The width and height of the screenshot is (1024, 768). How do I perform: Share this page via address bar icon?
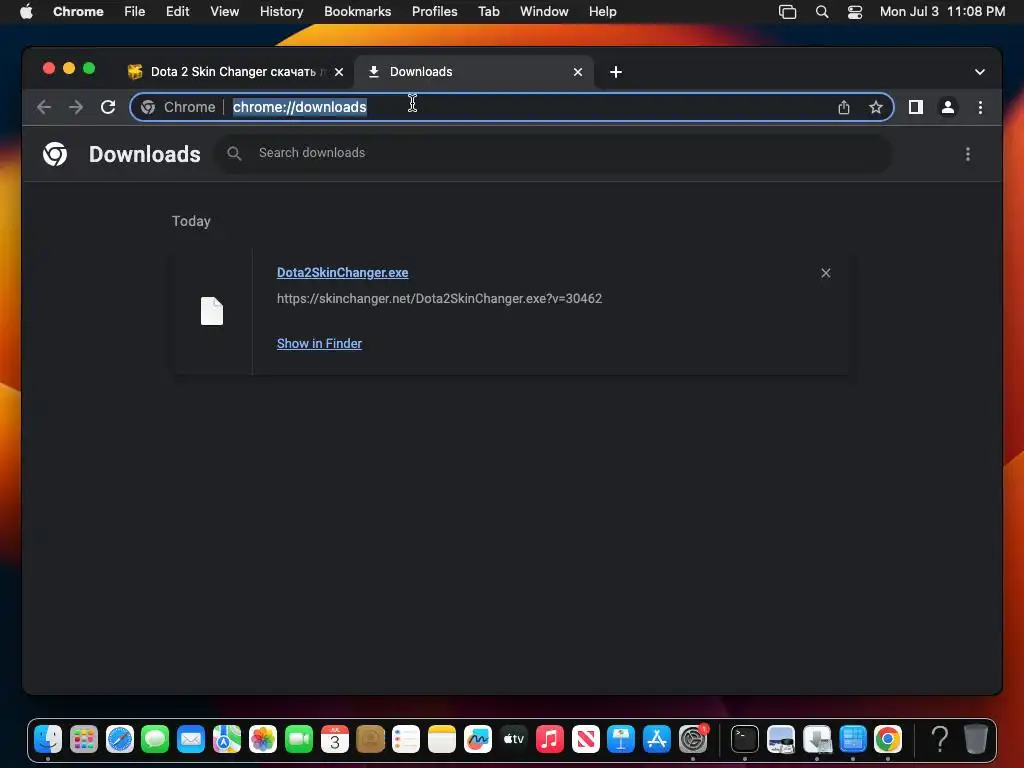click(x=844, y=107)
